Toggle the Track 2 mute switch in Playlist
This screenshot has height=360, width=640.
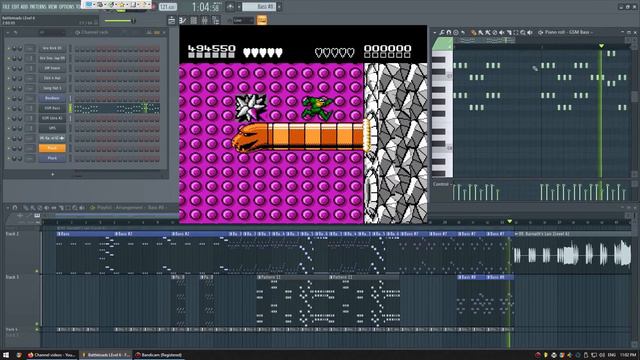[x=37, y=271]
